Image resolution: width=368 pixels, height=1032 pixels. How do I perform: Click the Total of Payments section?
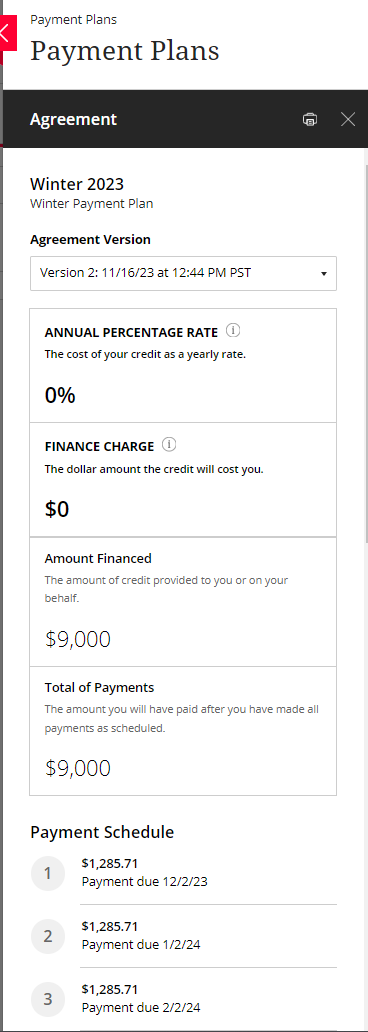click(183, 731)
